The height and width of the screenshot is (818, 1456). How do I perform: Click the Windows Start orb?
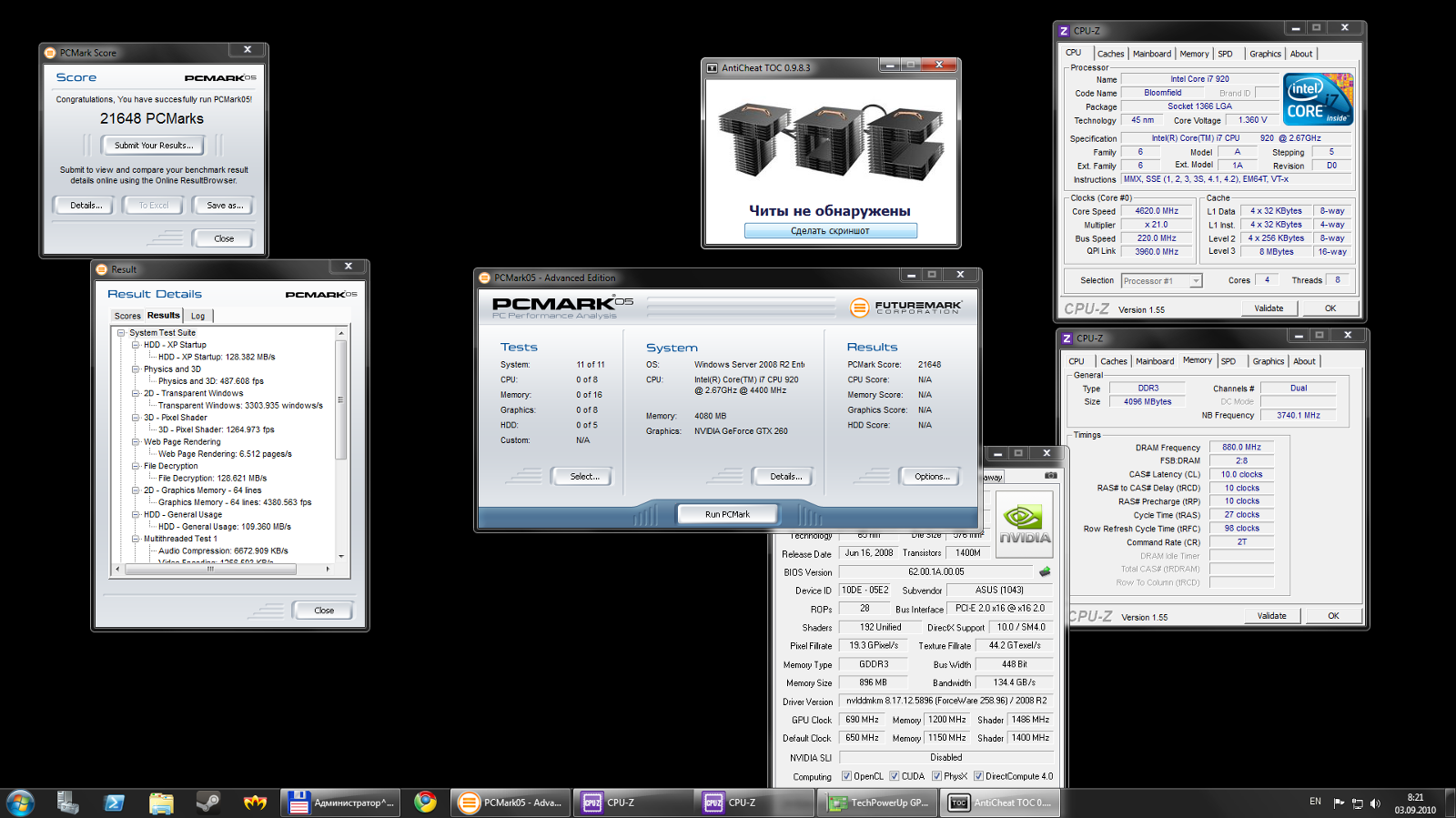click(x=20, y=803)
